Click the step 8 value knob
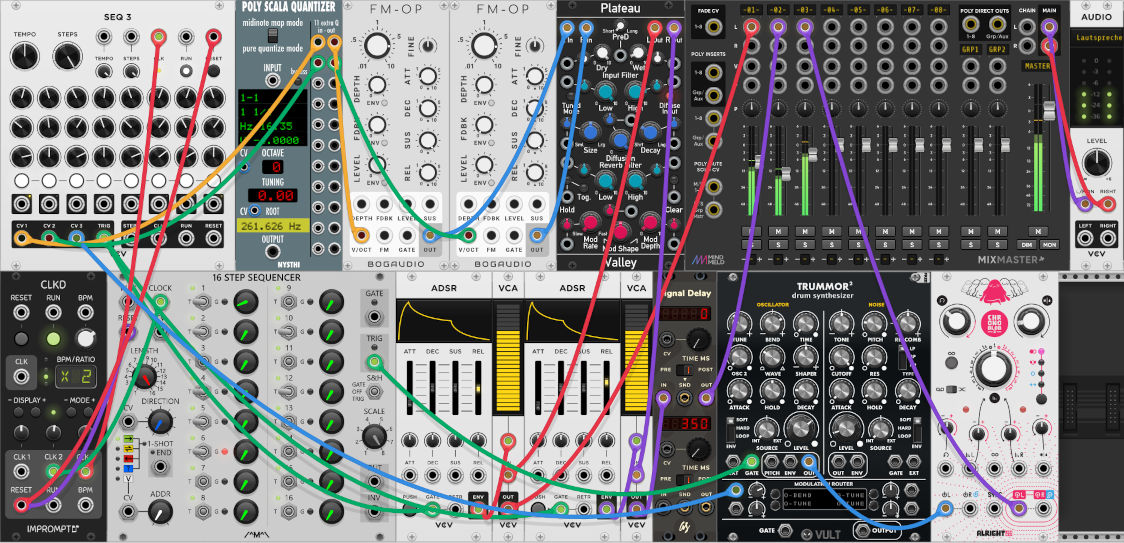Screen dimensions: 1124x543 tap(245, 511)
